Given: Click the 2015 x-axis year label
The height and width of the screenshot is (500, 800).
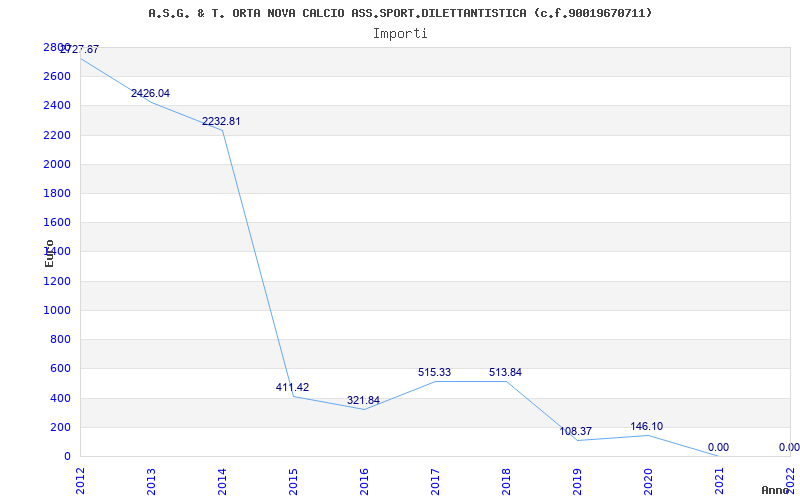Looking at the screenshot, I should coord(293,480).
